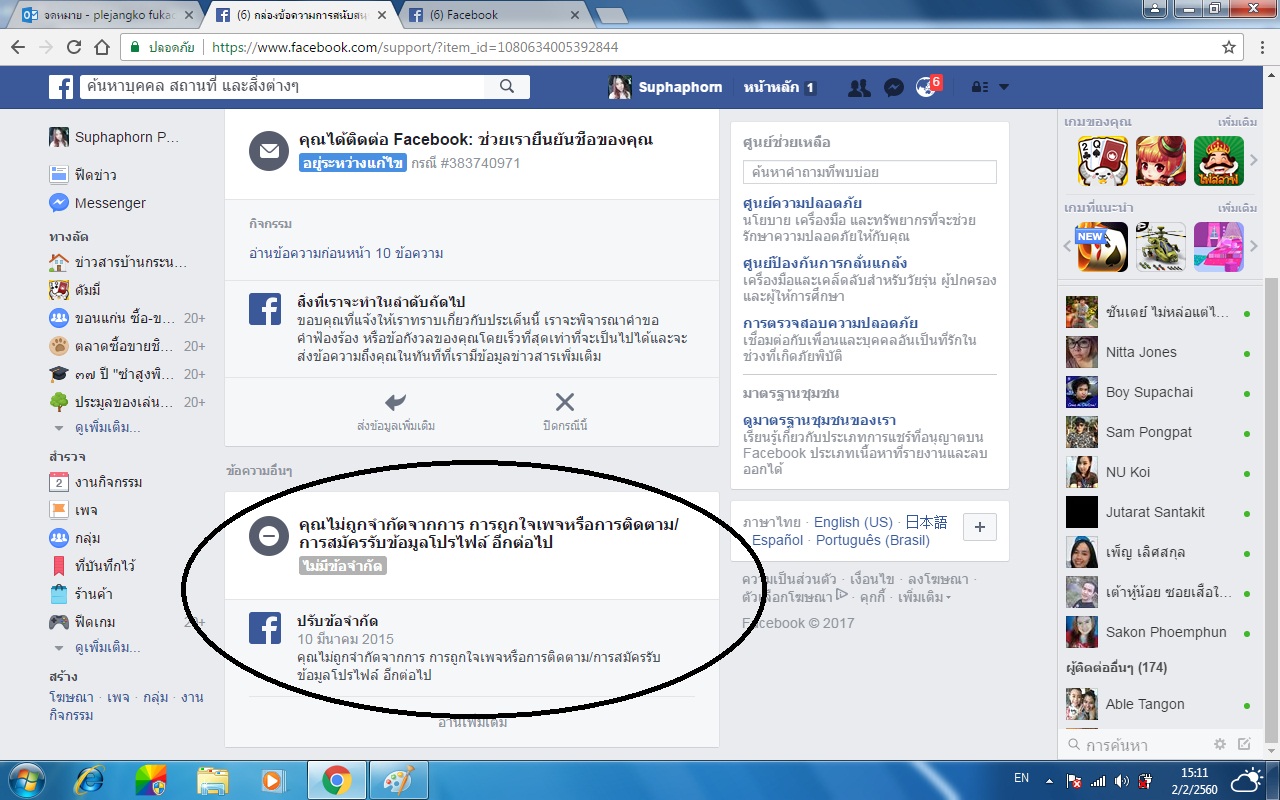Image resolution: width=1280 pixels, height=800 pixels.
Task: Expand ดูเพิ่มเติม under explore
Action: coord(107,647)
